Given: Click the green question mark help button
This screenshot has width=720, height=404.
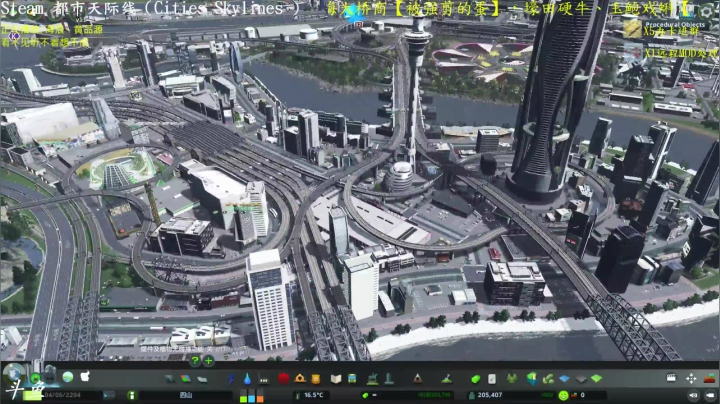Looking at the screenshot, I should 195,361.
